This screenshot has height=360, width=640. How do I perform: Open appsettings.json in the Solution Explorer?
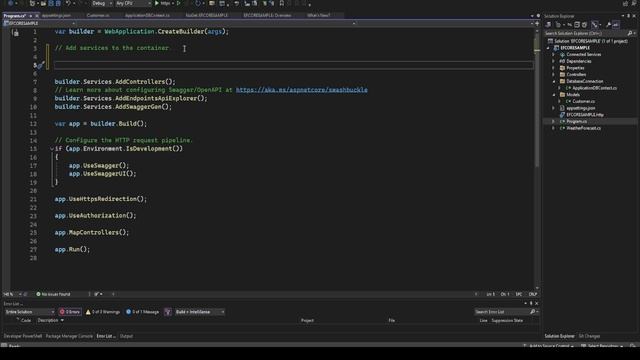click(x=580, y=108)
